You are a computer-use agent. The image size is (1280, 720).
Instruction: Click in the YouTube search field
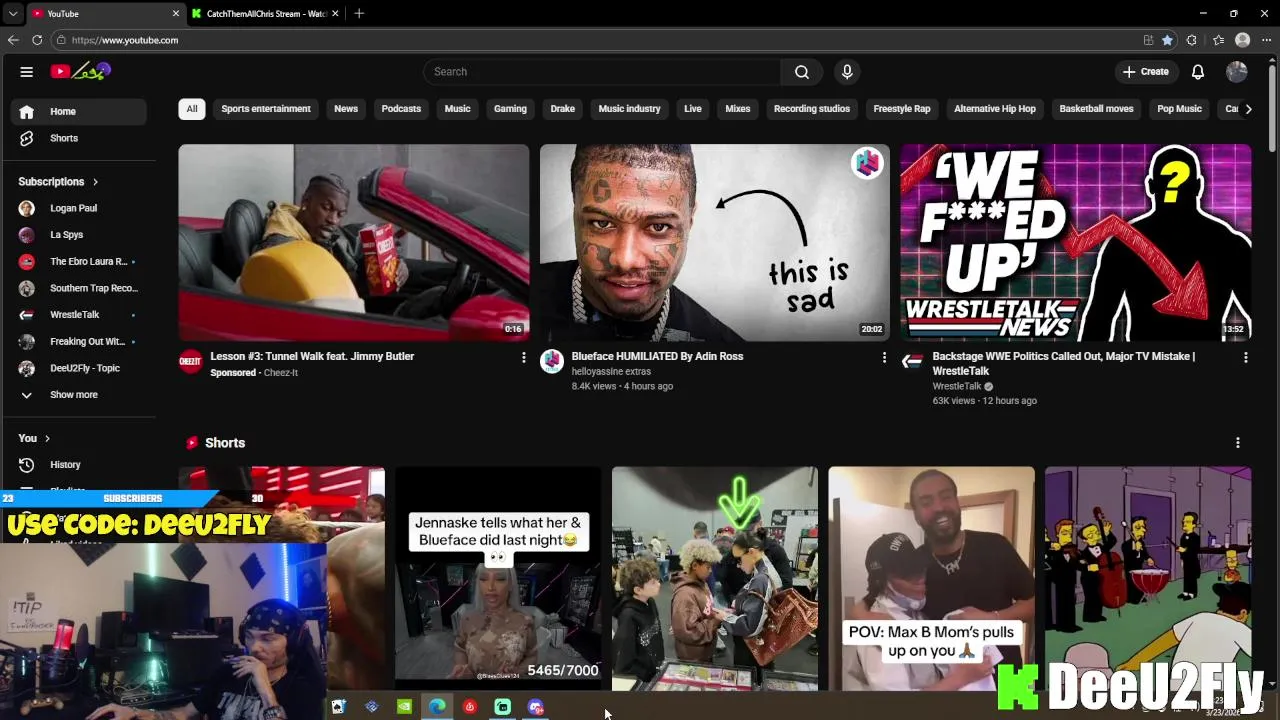[x=602, y=72]
